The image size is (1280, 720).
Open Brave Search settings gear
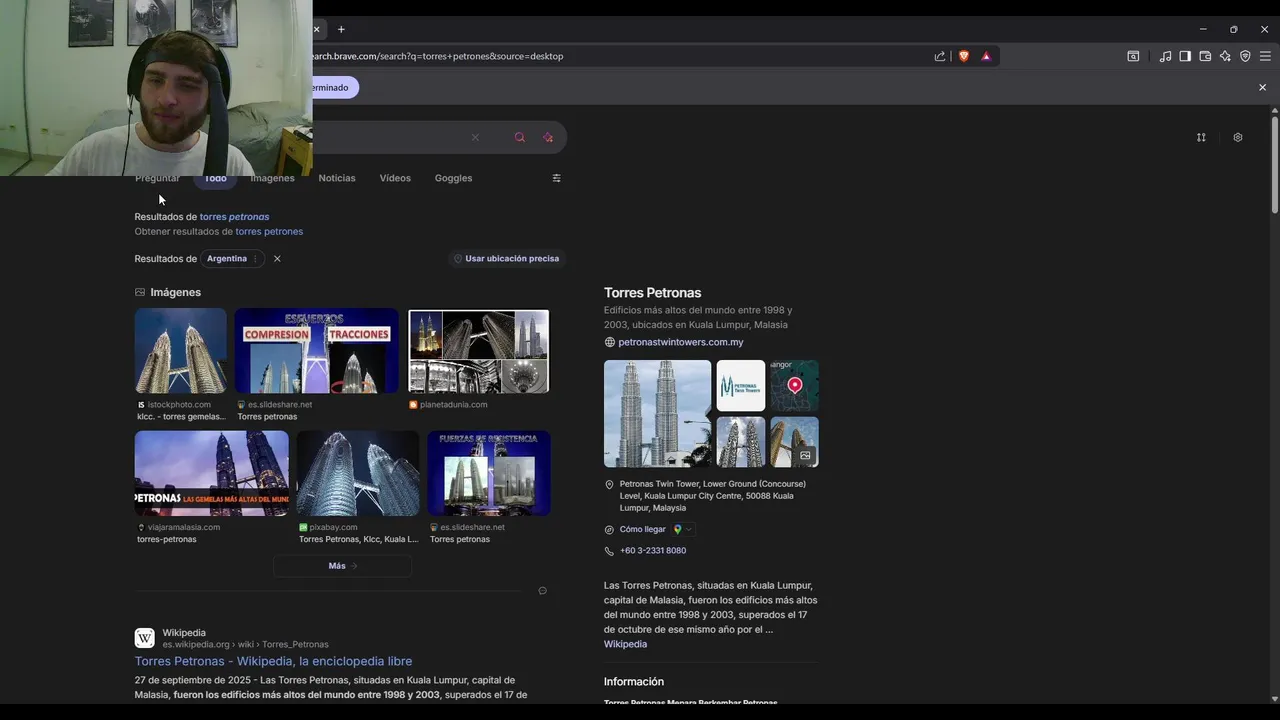point(1238,137)
